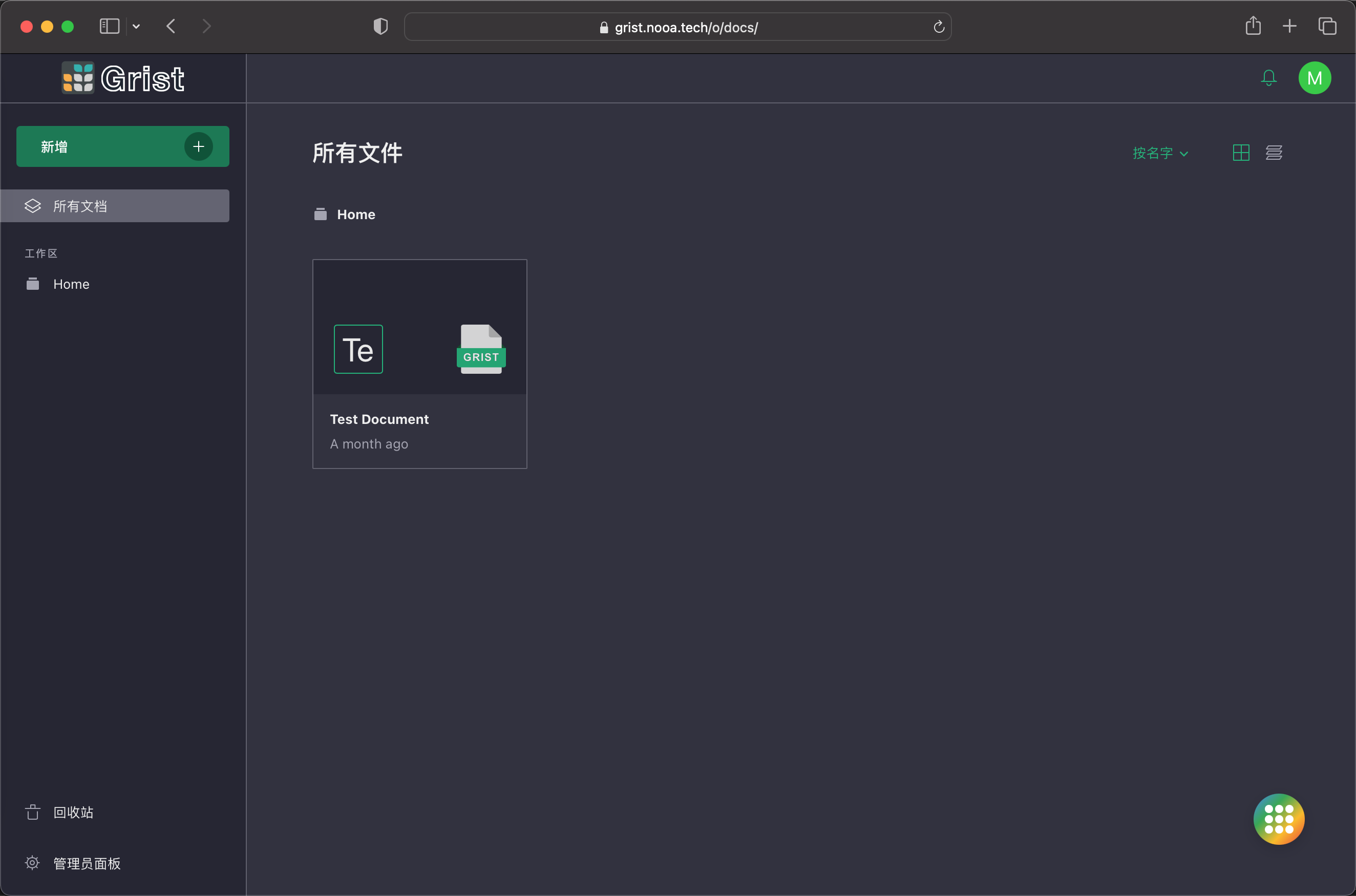Image resolution: width=1356 pixels, height=896 pixels.
Task: Click the Safari share icon
Action: coord(1253,26)
